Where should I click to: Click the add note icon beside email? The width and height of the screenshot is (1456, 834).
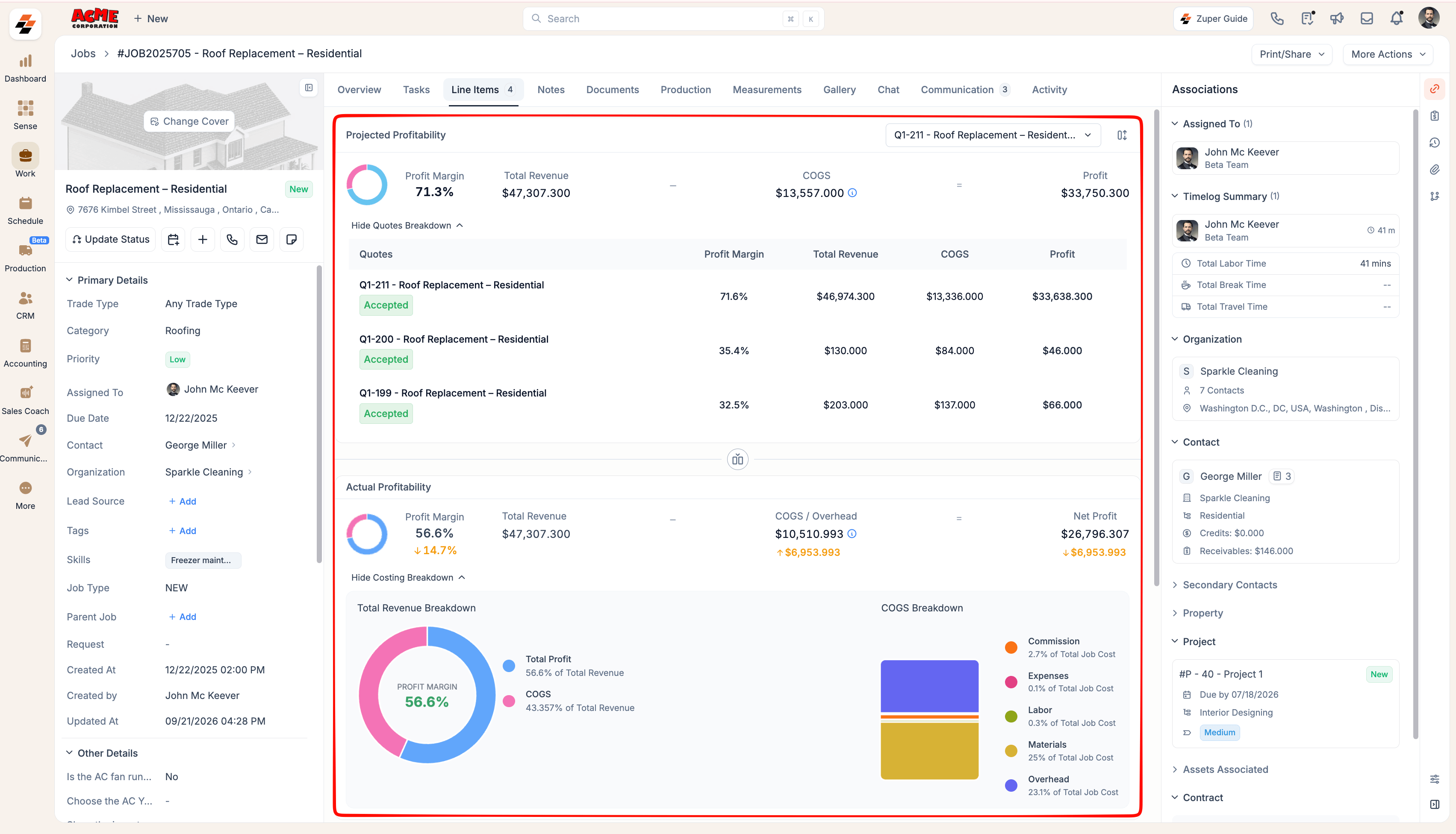(291, 239)
